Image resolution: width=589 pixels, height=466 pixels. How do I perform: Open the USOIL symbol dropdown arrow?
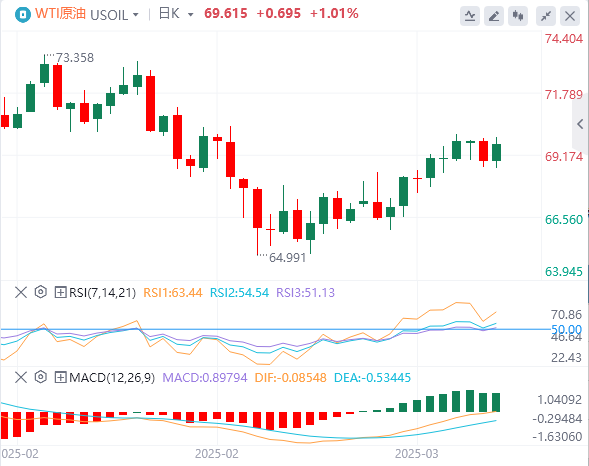tap(136, 15)
